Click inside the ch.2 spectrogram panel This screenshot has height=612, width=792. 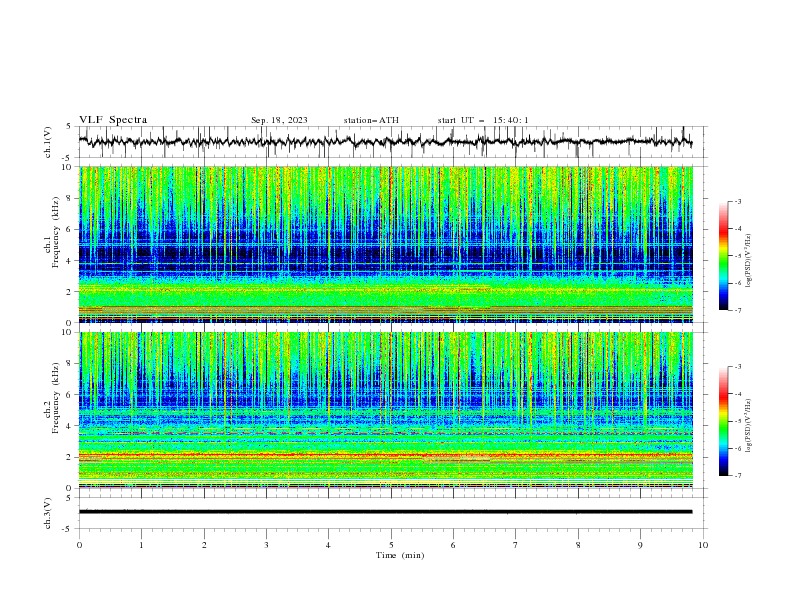coord(386,410)
